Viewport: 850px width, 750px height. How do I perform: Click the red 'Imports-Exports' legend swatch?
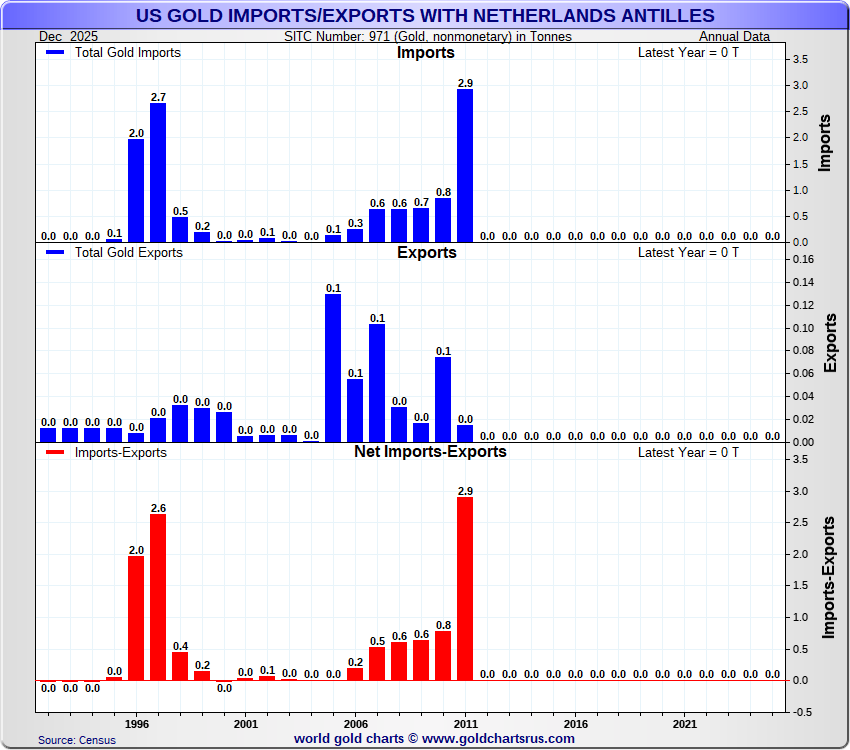[55, 452]
